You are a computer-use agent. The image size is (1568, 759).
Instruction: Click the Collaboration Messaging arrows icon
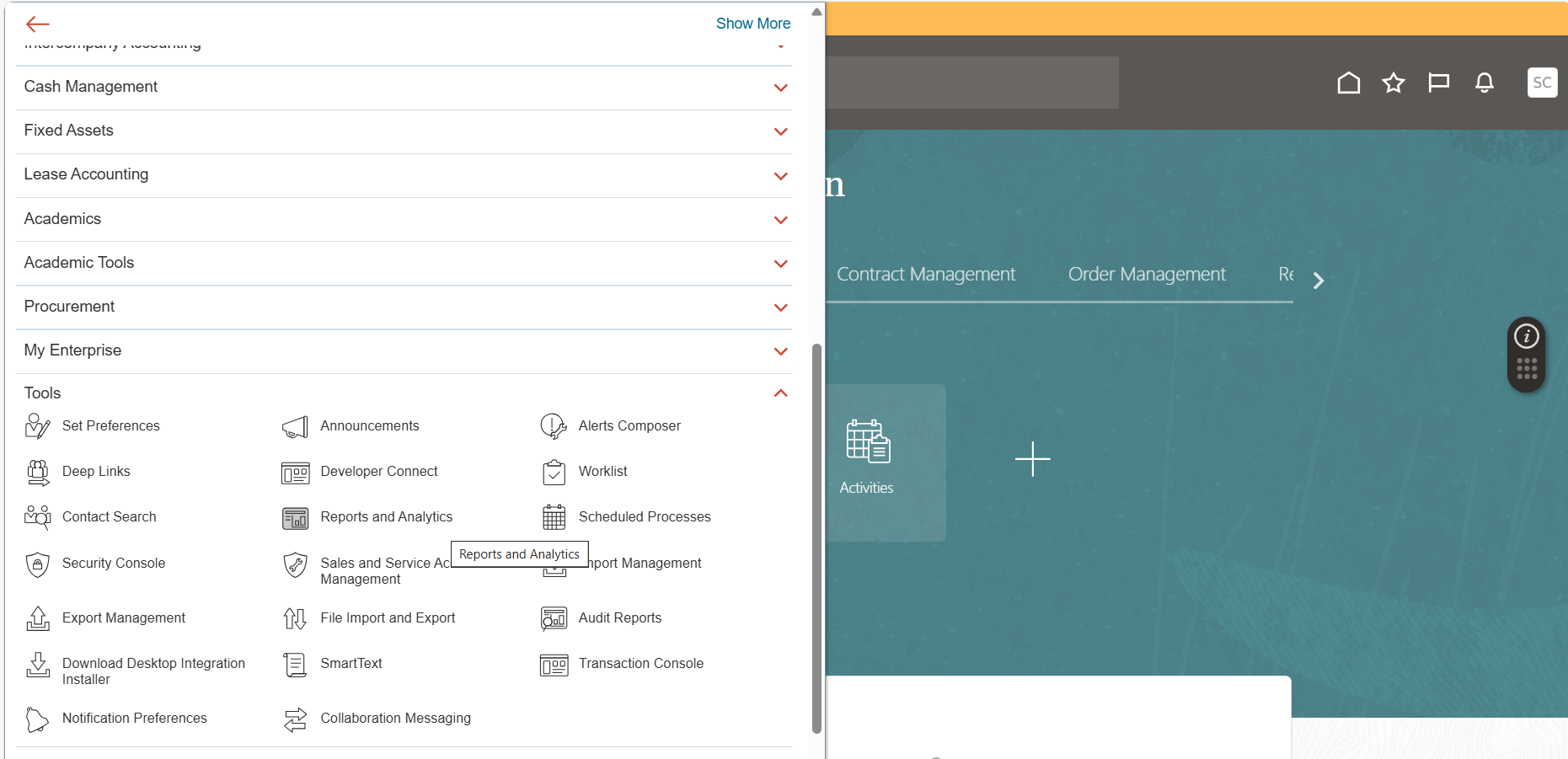(295, 719)
